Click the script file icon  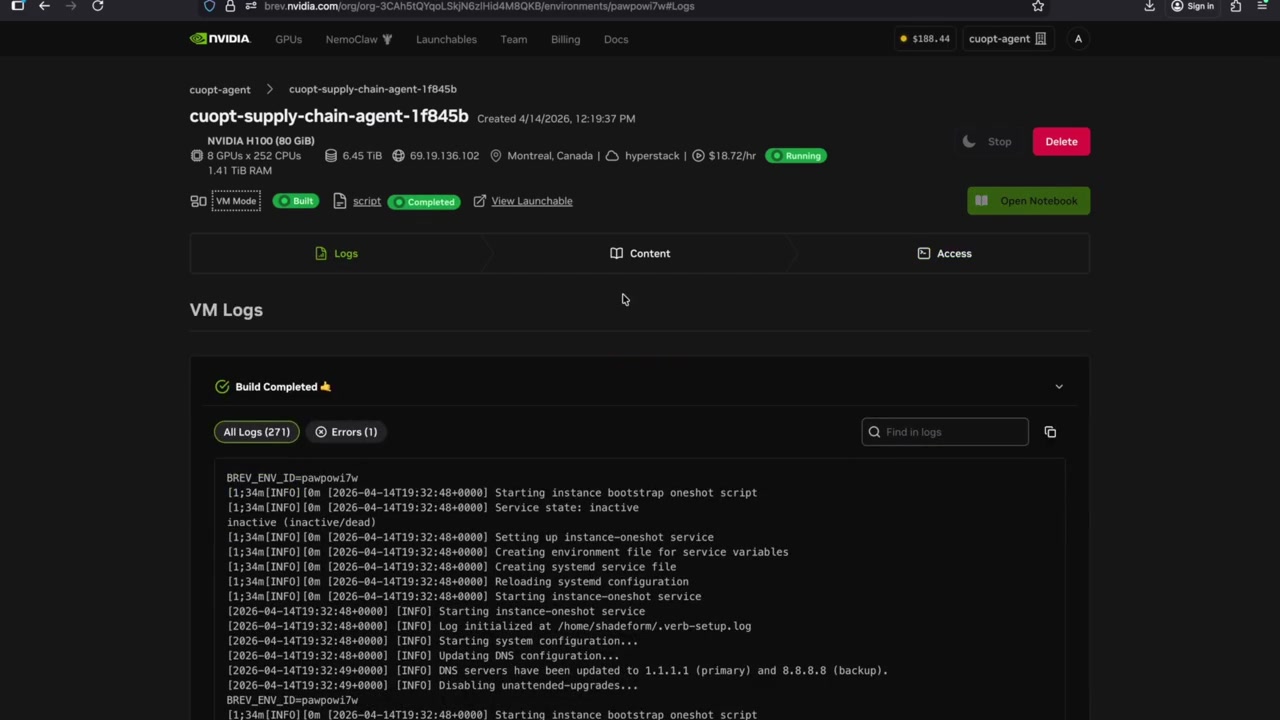click(x=340, y=201)
